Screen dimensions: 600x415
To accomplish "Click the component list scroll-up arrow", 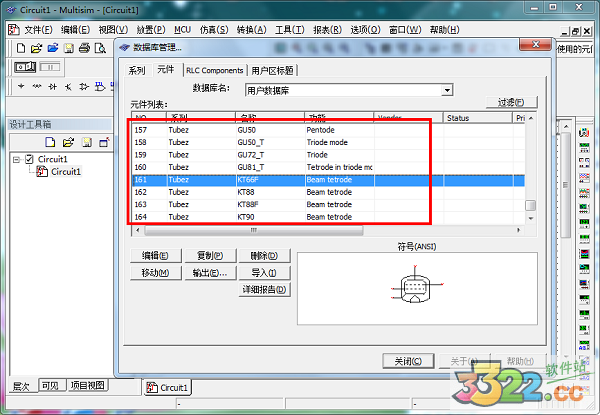I will [x=531, y=119].
